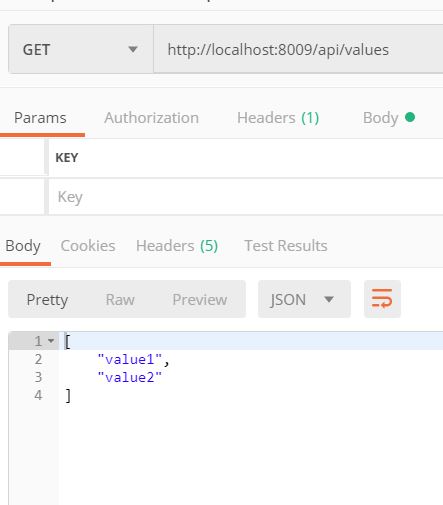This screenshot has height=505, width=443.
Task: Switch to the Raw response view
Action: tap(120, 300)
